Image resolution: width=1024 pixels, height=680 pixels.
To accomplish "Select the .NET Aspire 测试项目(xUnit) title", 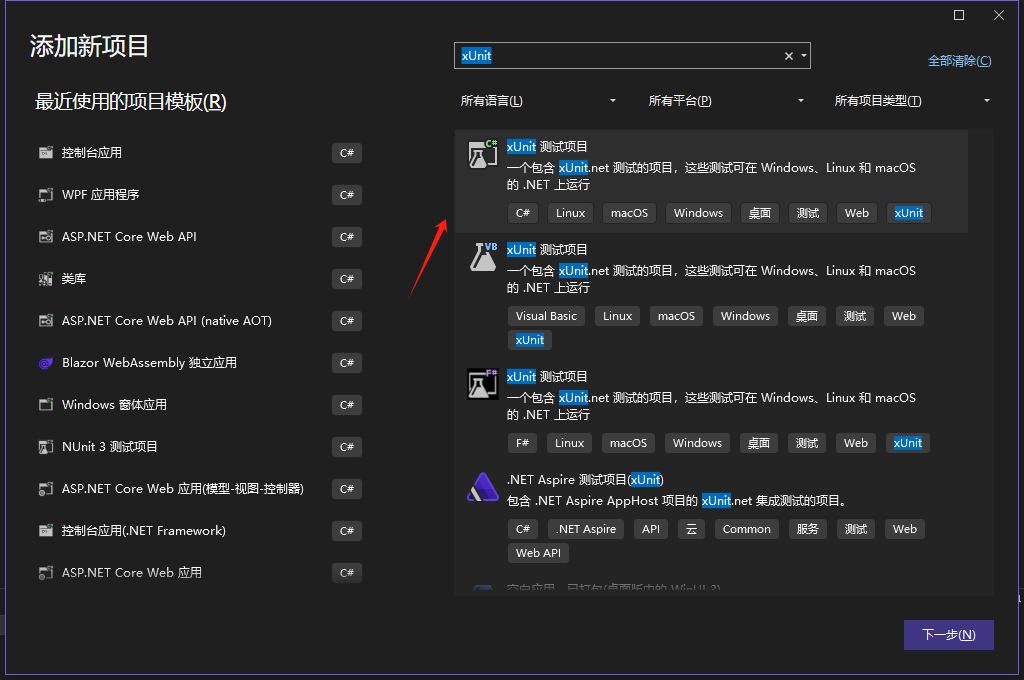I will [x=585, y=479].
